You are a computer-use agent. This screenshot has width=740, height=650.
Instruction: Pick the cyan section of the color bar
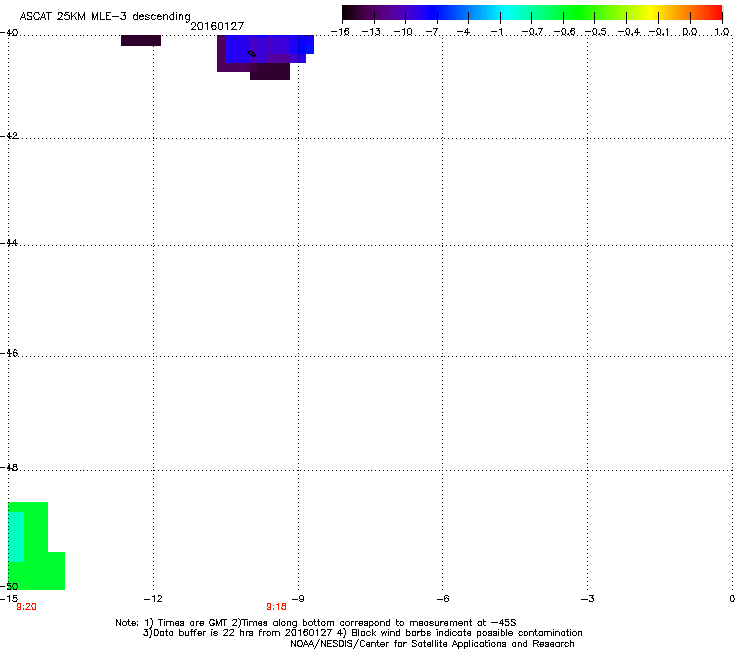click(x=505, y=13)
